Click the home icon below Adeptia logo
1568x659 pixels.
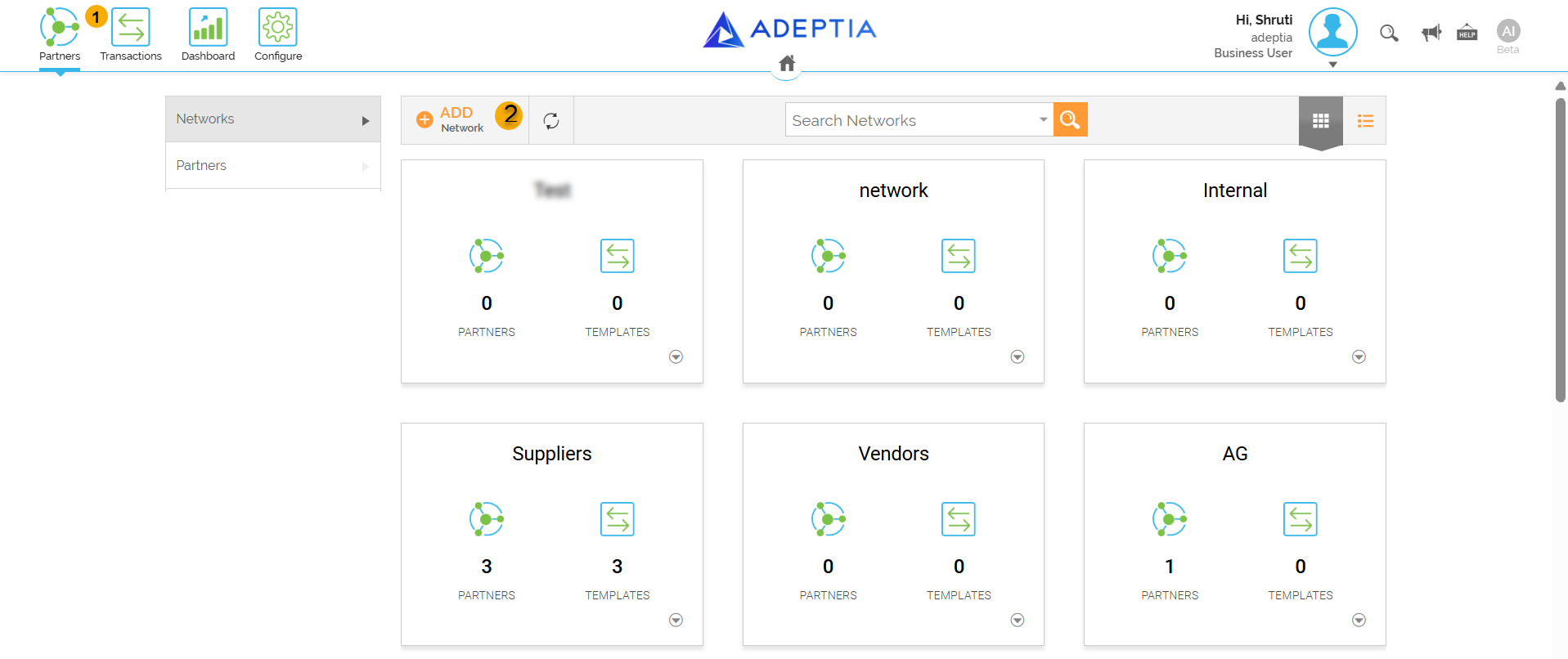(787, 64)
